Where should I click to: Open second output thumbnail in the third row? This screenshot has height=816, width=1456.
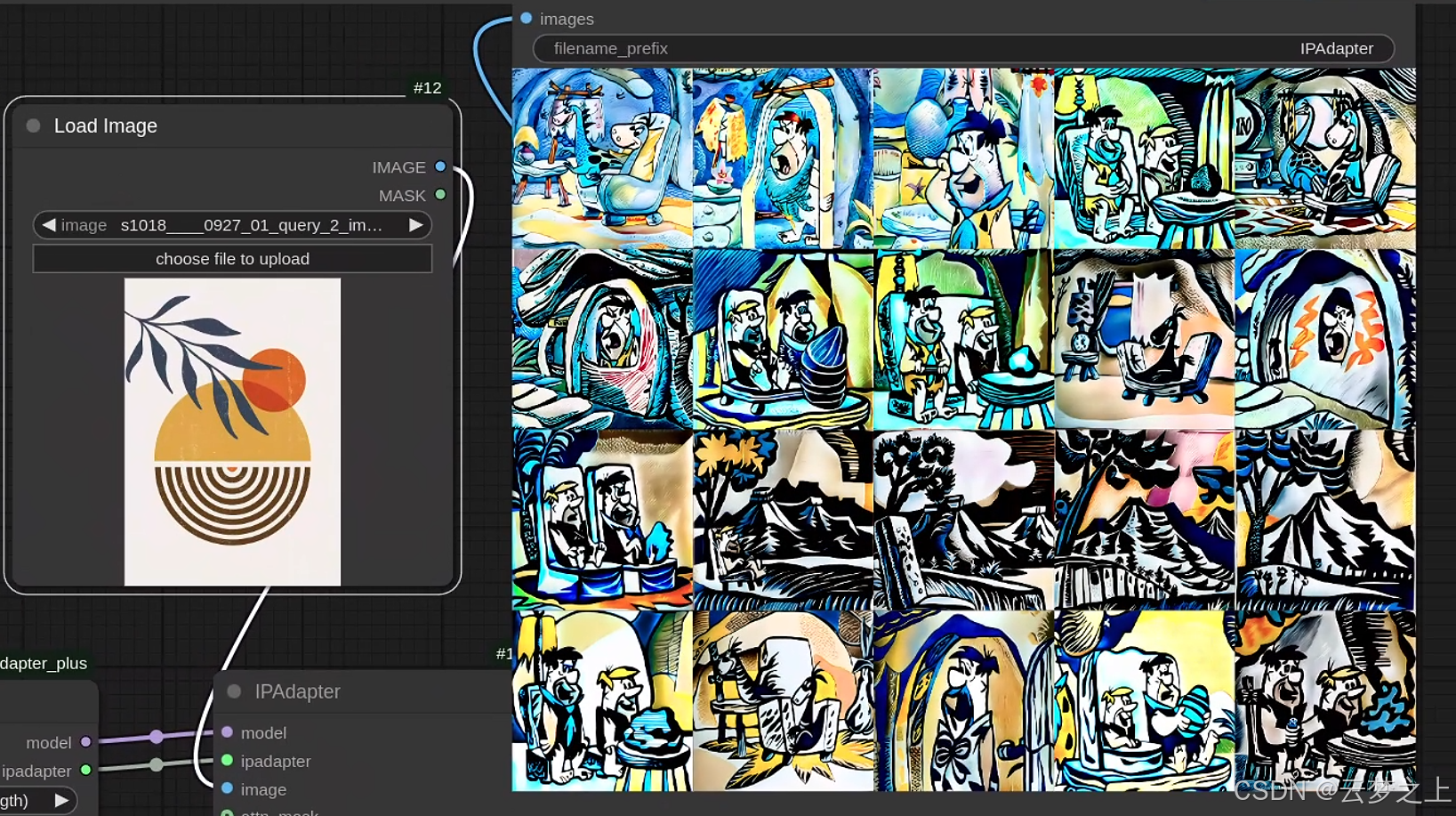[783, 520]
